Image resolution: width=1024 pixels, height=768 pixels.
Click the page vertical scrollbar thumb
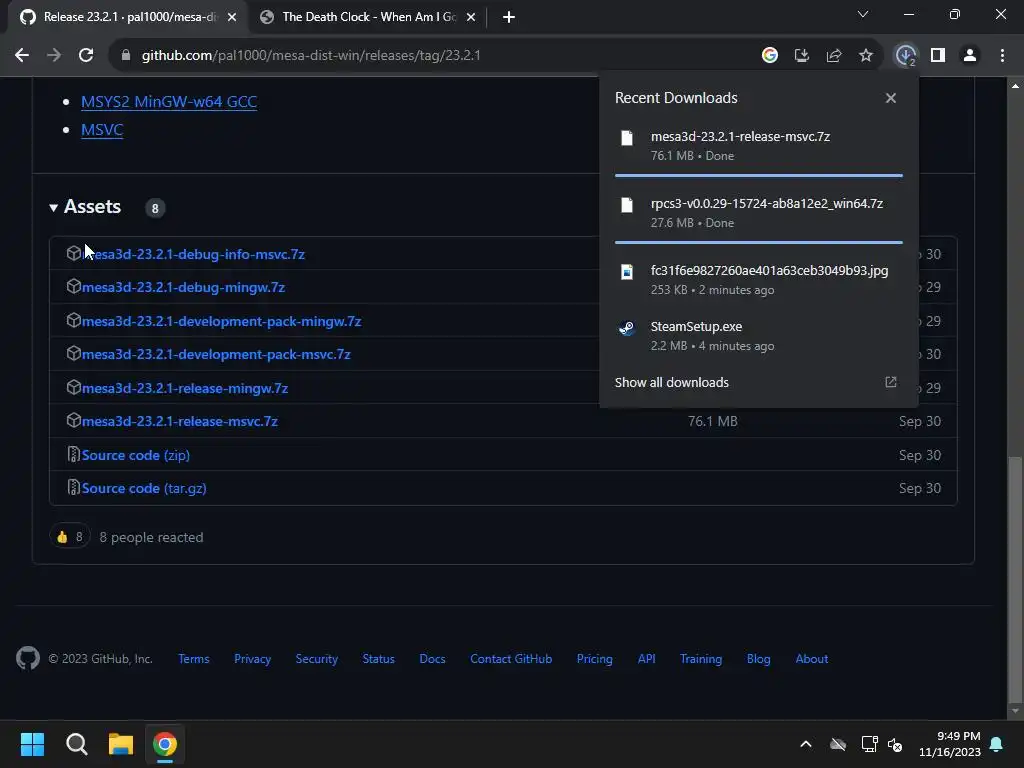click(x=1015, y=578)
